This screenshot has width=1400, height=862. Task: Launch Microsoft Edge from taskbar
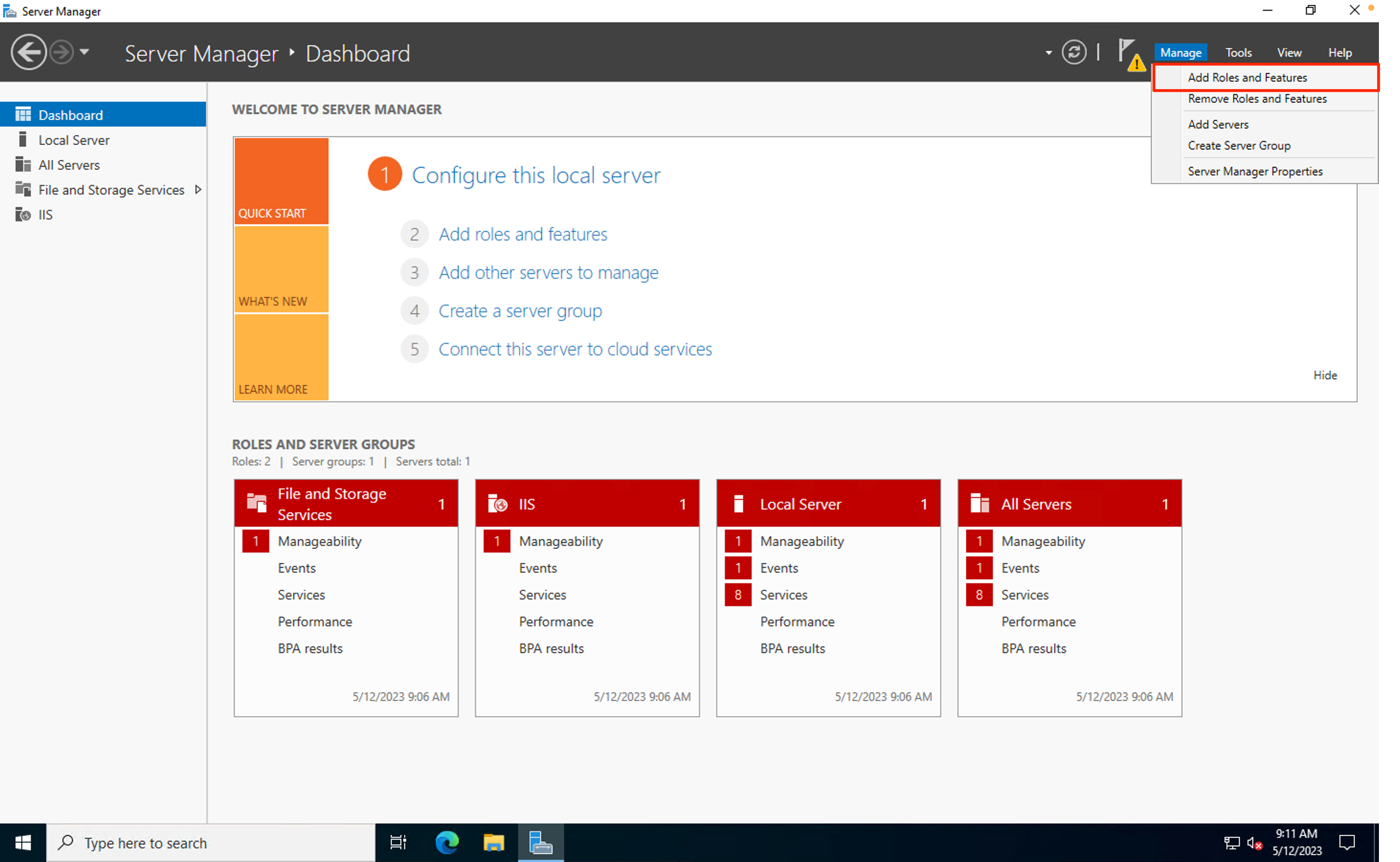[446, 842]
